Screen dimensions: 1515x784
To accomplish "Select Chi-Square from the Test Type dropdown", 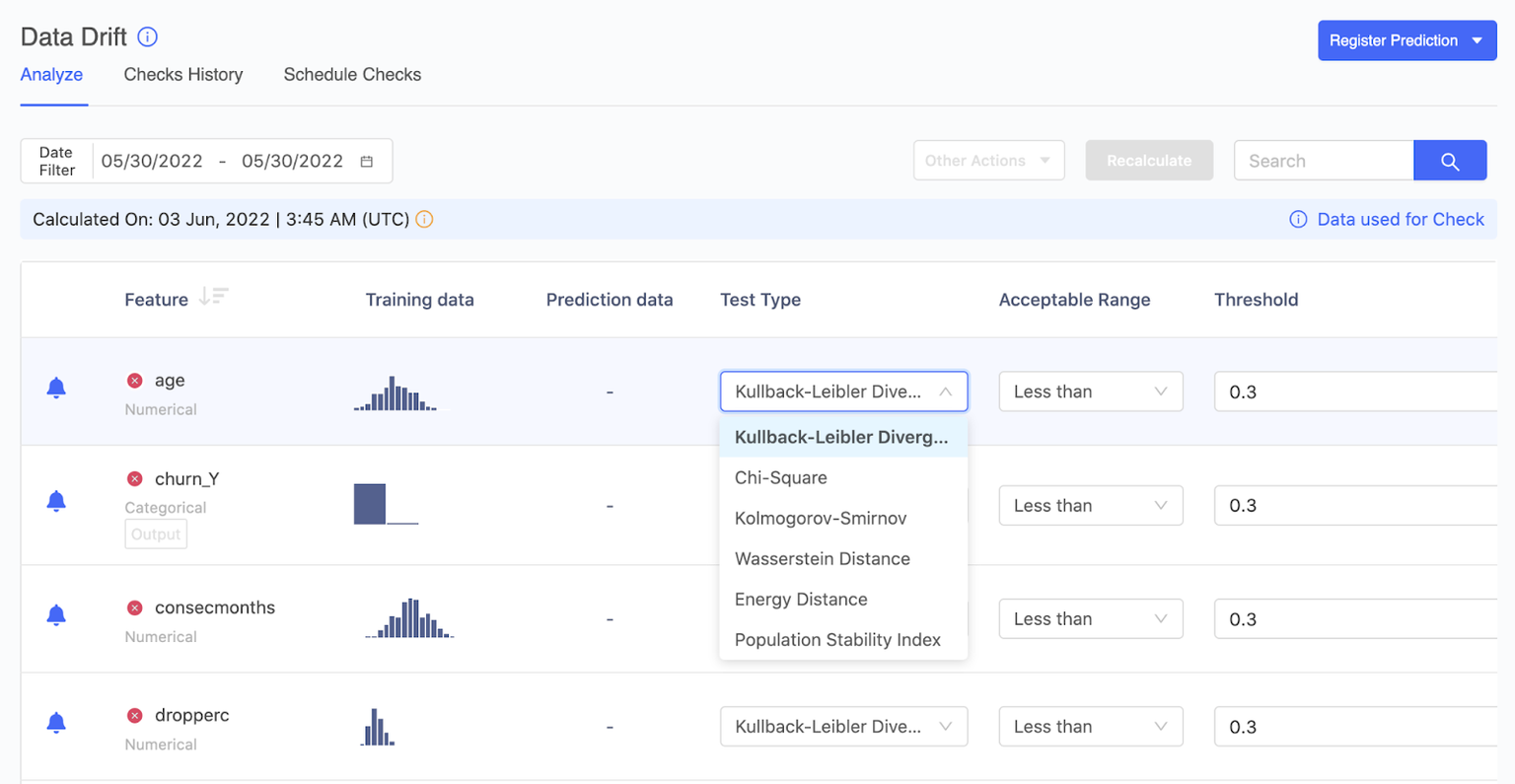I will (781, 477).
